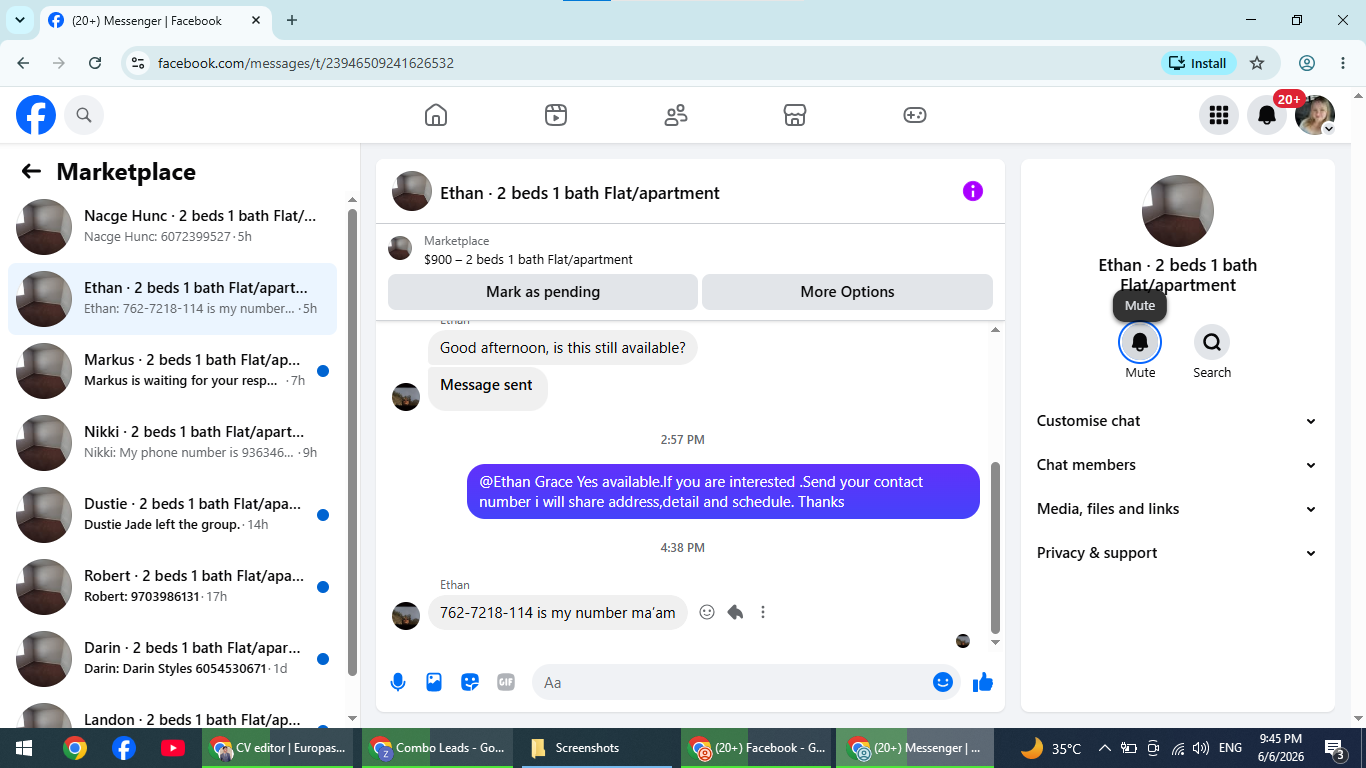Send a thumbs-up like
The width and height of the screenshot is (1366, 768).
click(x=983, y=682)
